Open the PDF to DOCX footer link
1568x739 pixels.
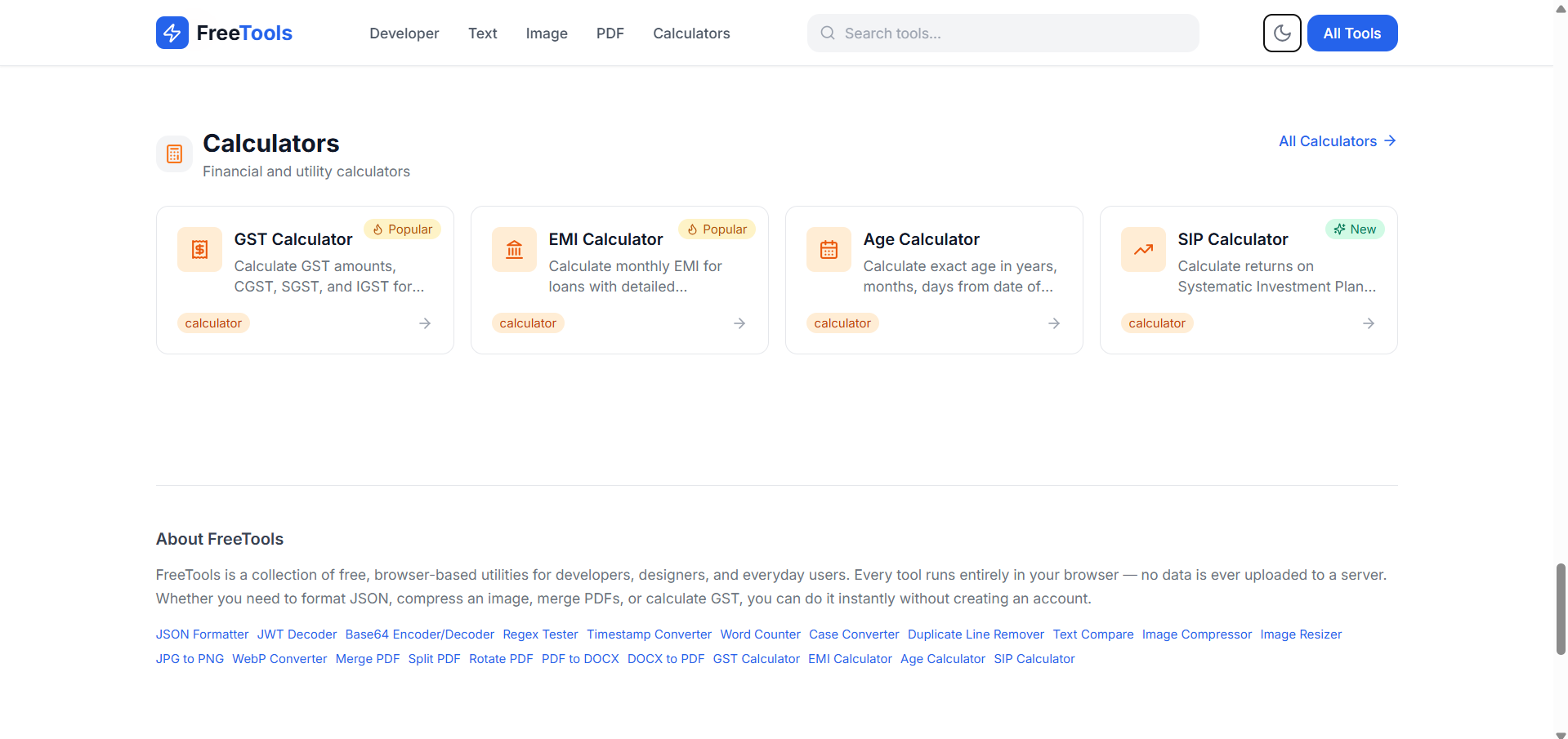click(x=580, y=659)
